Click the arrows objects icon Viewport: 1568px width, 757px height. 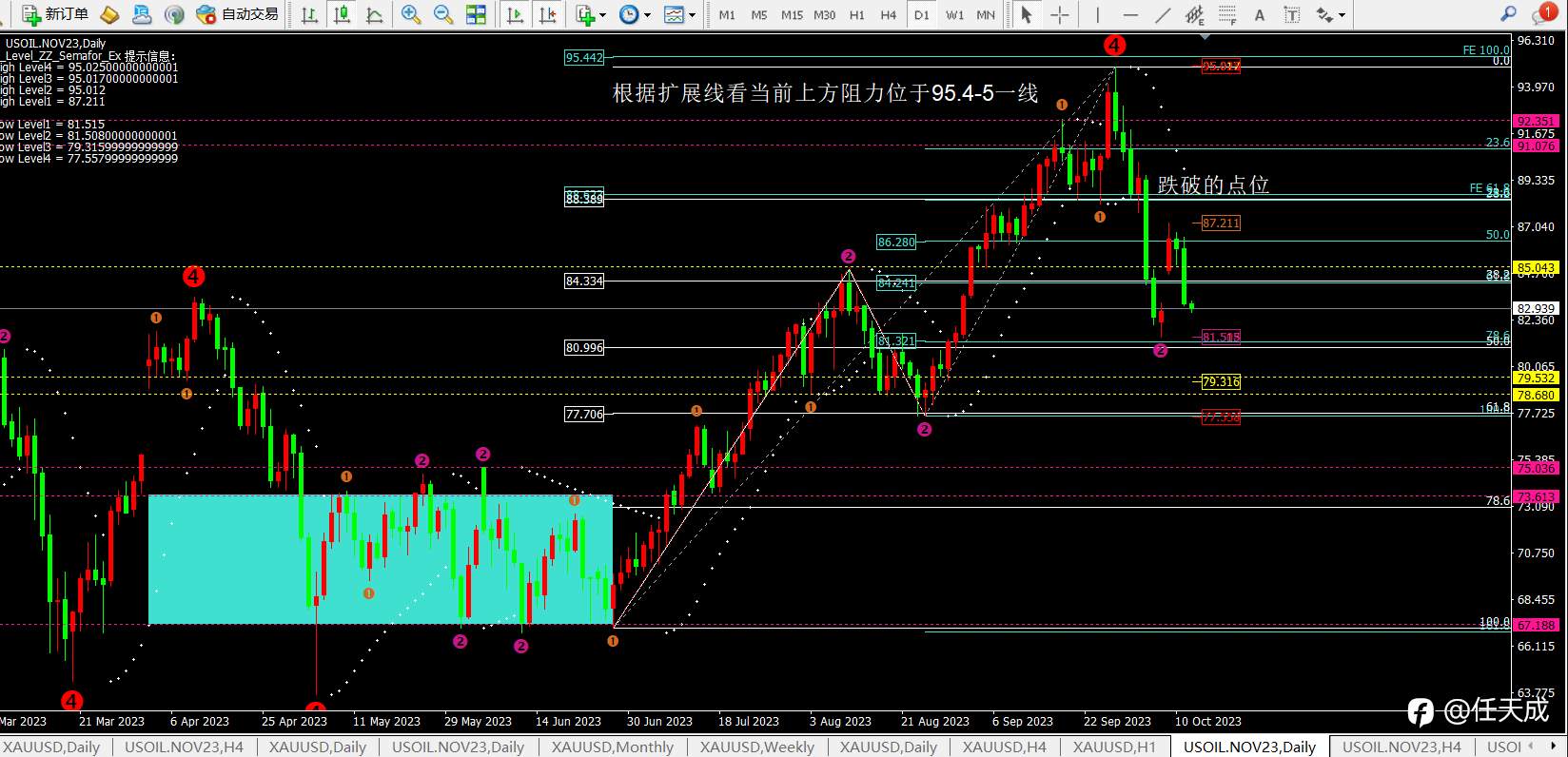1324,14
